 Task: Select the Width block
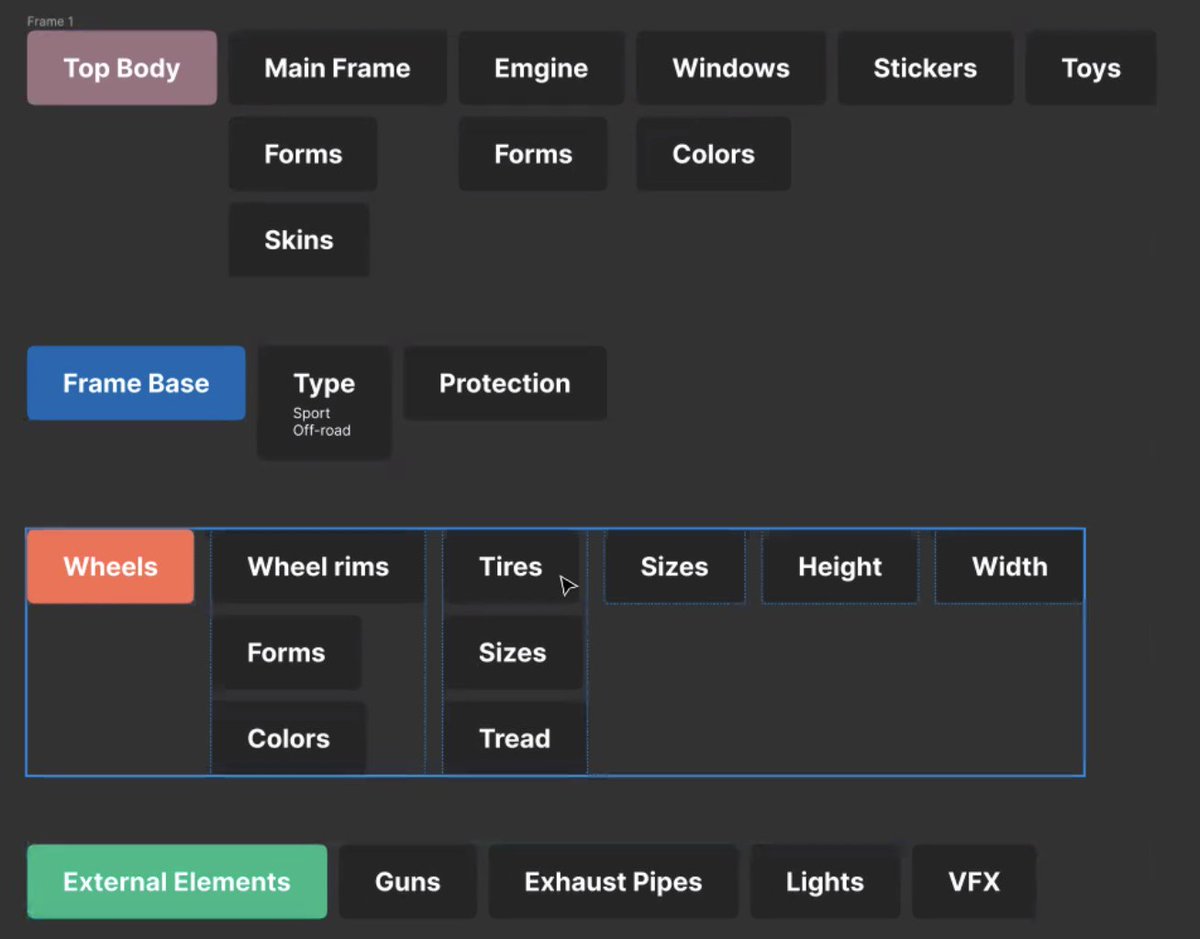click(1009, 567)
